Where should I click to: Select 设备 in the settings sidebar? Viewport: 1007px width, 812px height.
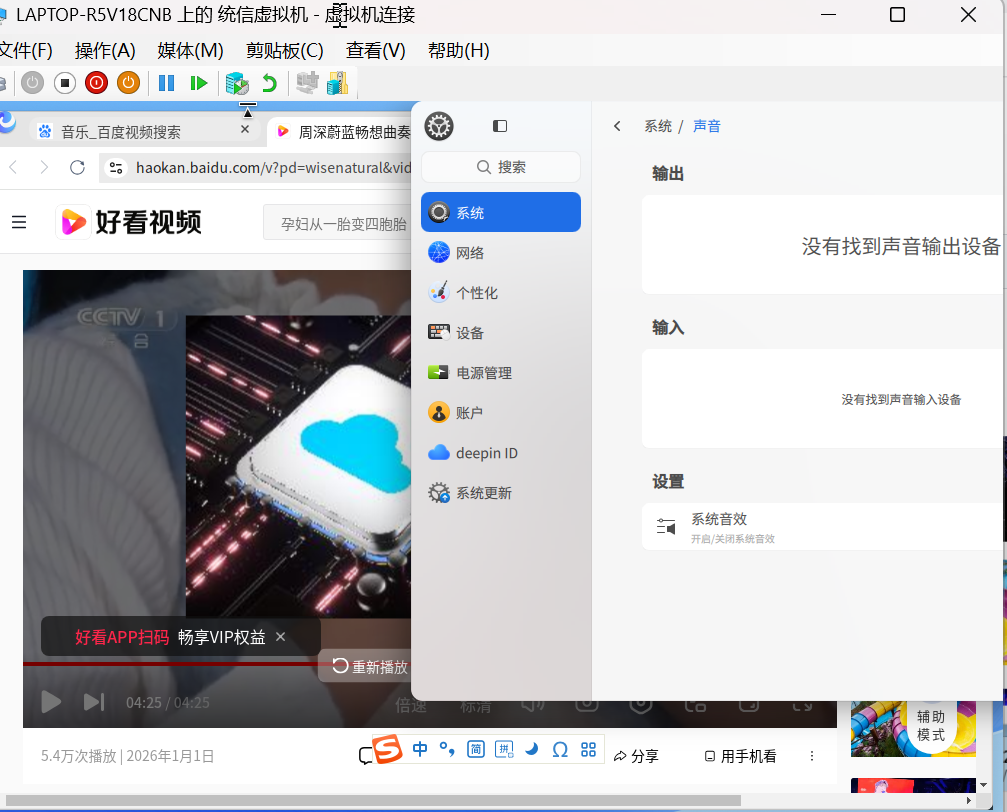click(501, 332)
